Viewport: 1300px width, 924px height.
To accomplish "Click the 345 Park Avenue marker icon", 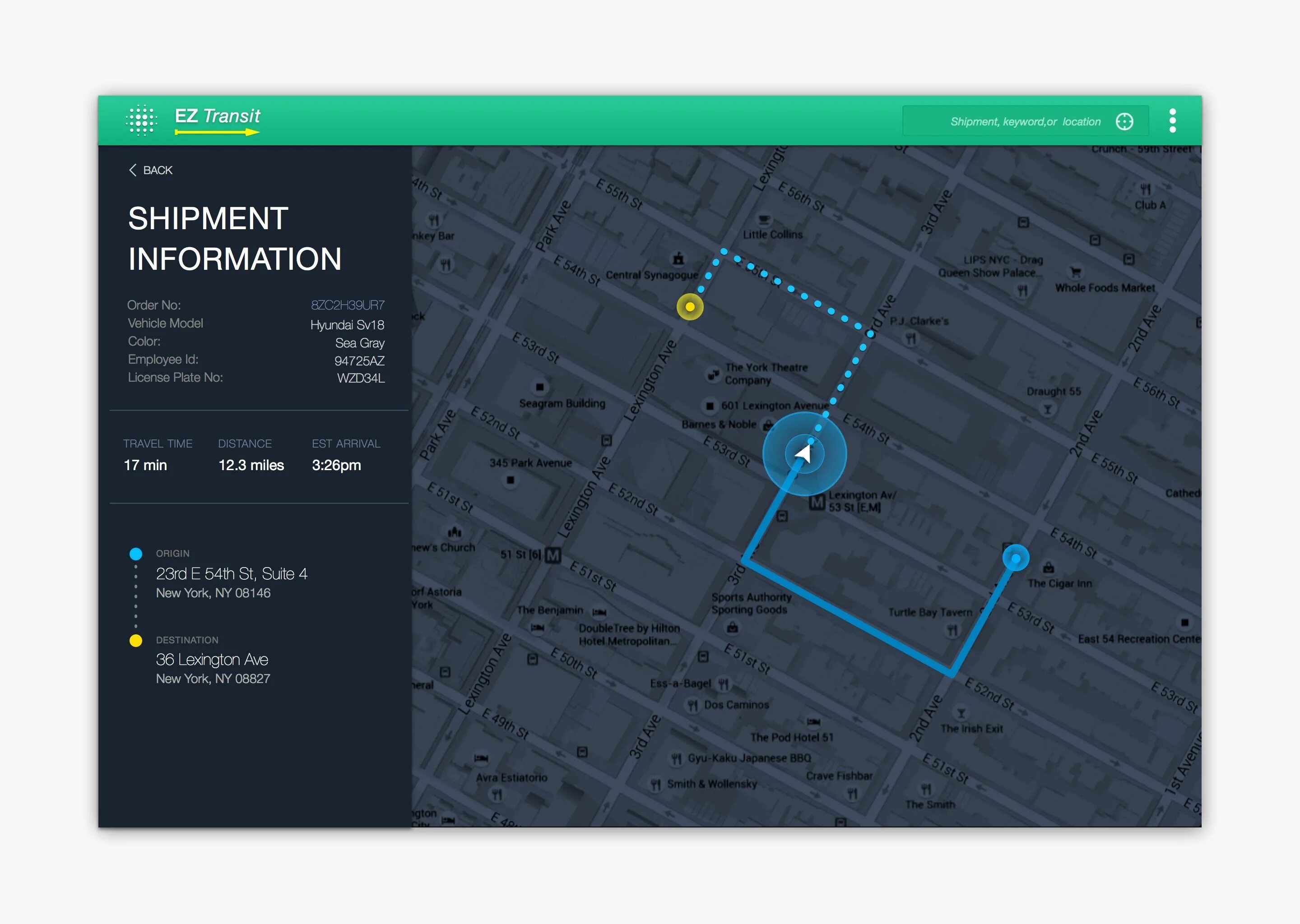I will 511,480.
